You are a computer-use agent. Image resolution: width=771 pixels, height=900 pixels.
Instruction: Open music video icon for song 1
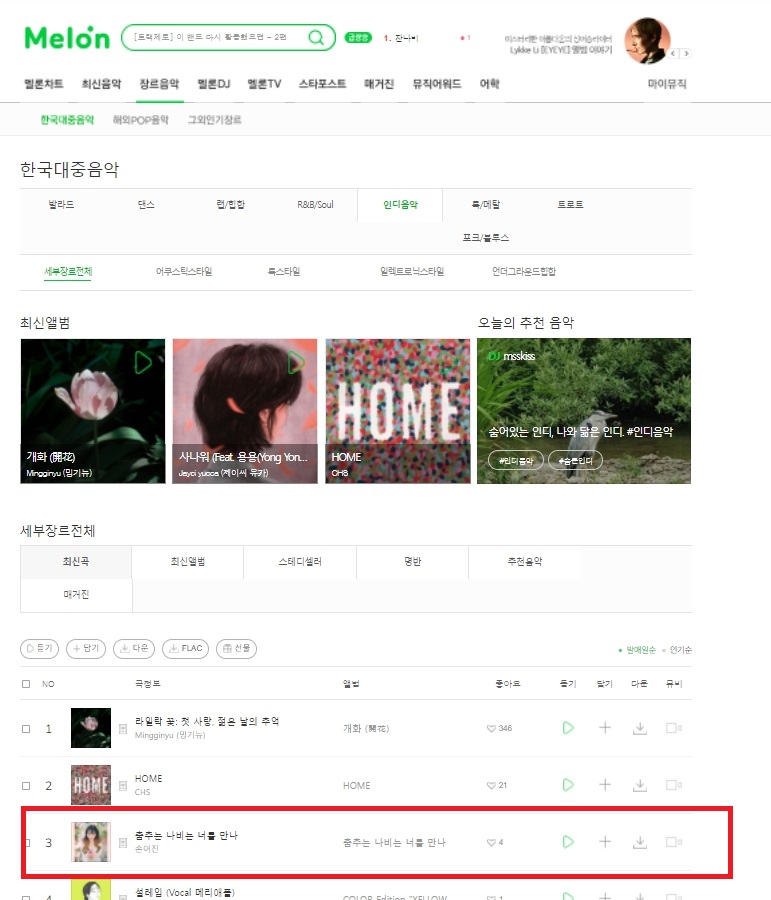(x=673, y=728)
